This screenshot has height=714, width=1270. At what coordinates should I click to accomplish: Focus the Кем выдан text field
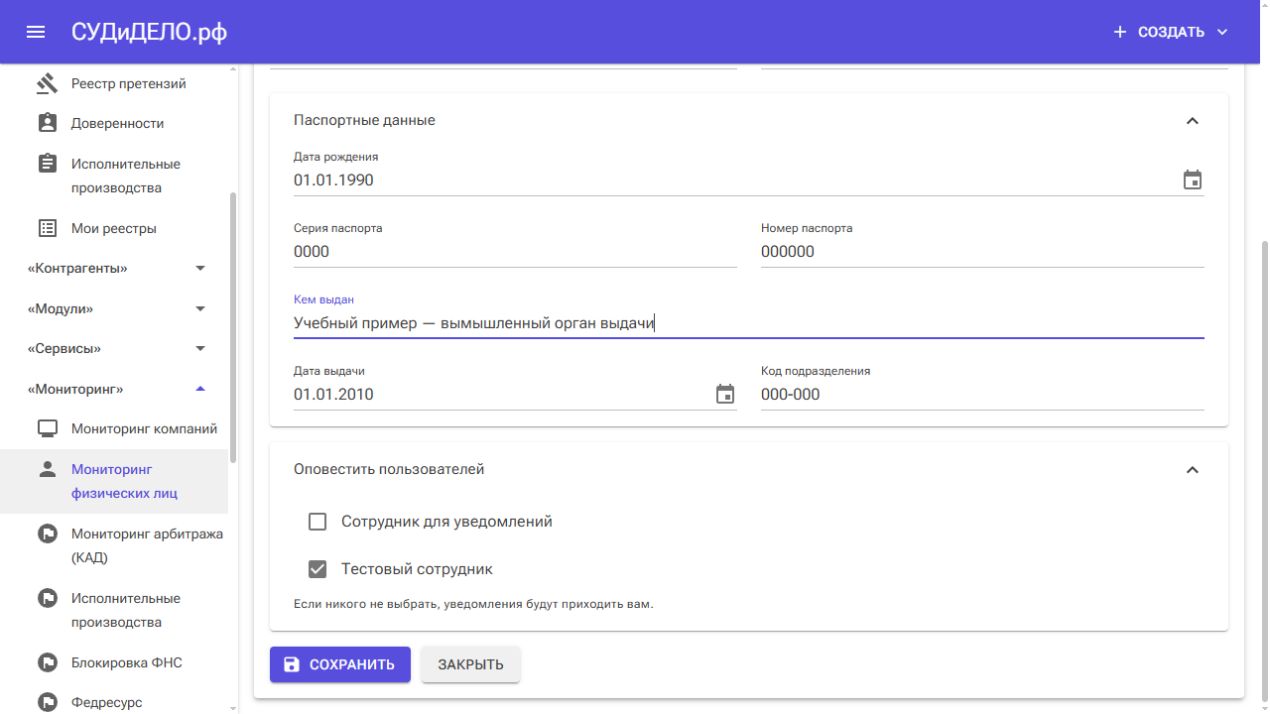point(748,323)
